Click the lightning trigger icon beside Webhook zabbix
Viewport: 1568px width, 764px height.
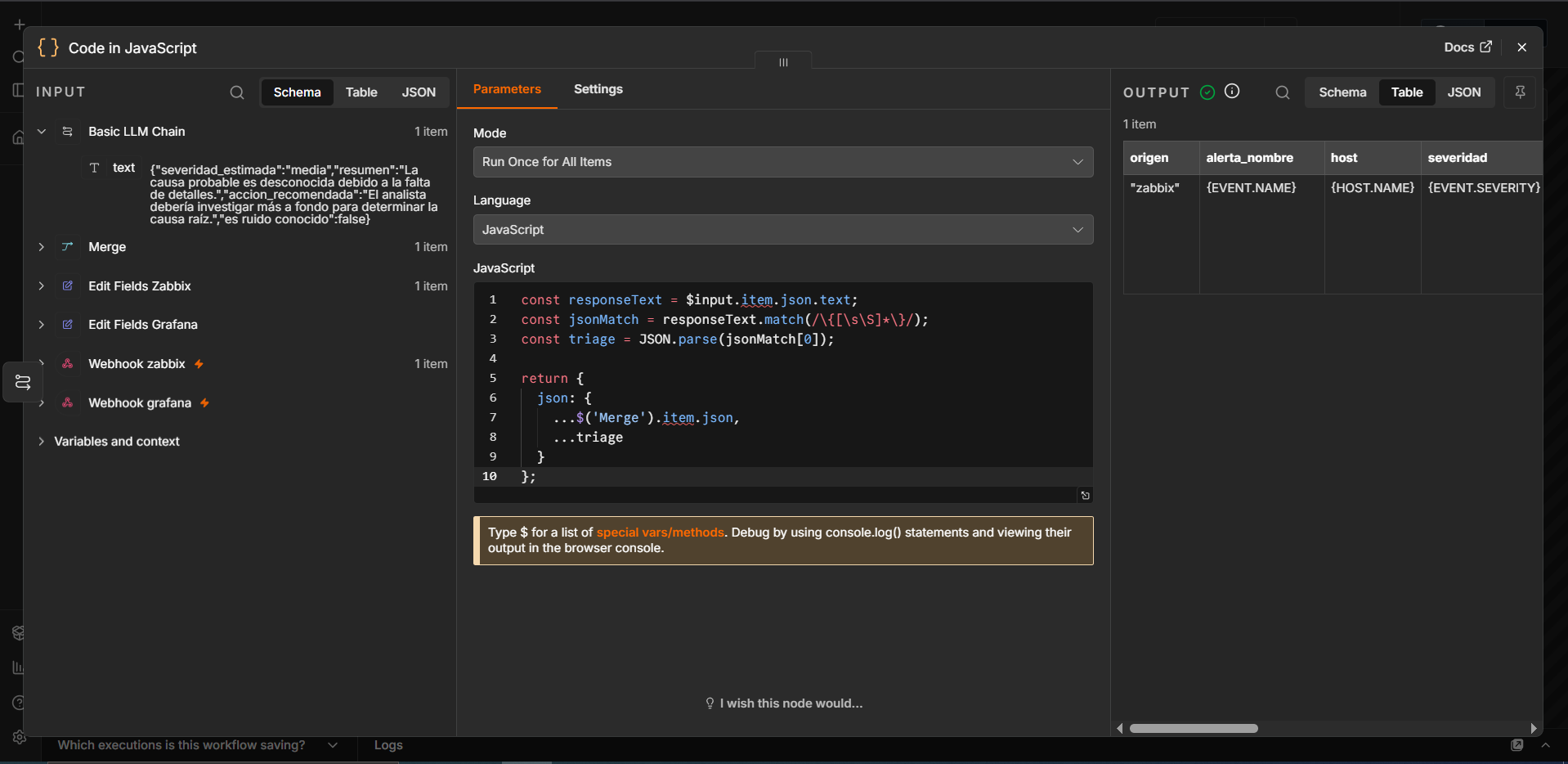tap(199, 364)
